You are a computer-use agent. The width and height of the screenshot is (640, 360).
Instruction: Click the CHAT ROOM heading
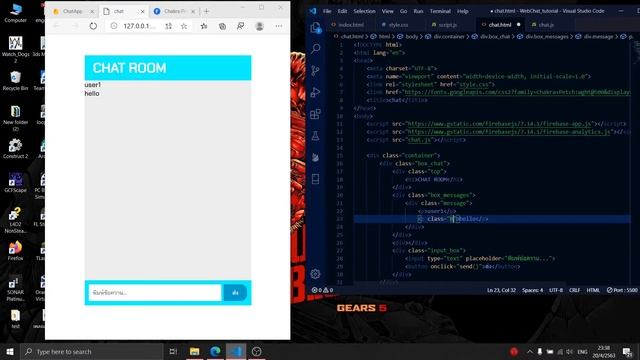(129, 68)
